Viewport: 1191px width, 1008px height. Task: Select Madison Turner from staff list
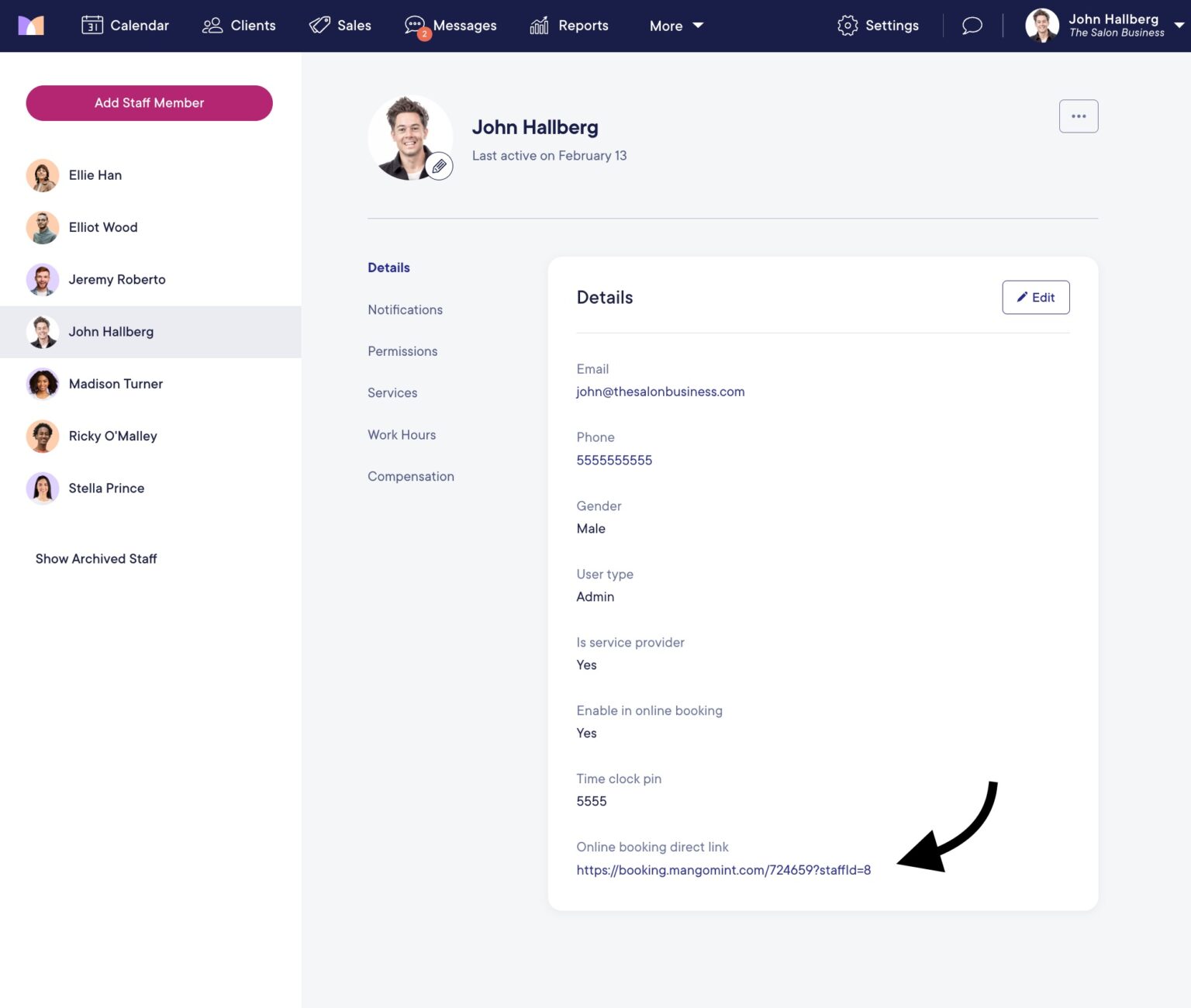tap(116, 384)
